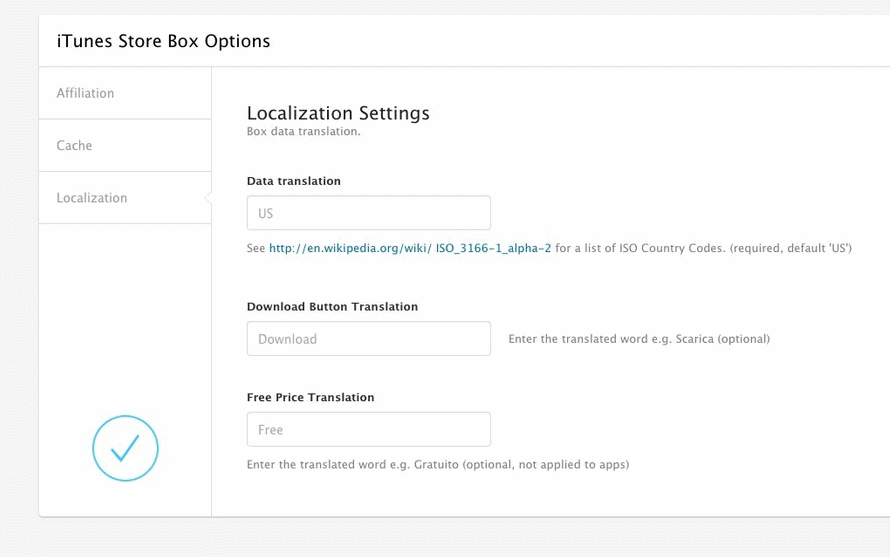Click the Free Price Translation label
The height and width of the screenshot is (557, 890).
310,397
